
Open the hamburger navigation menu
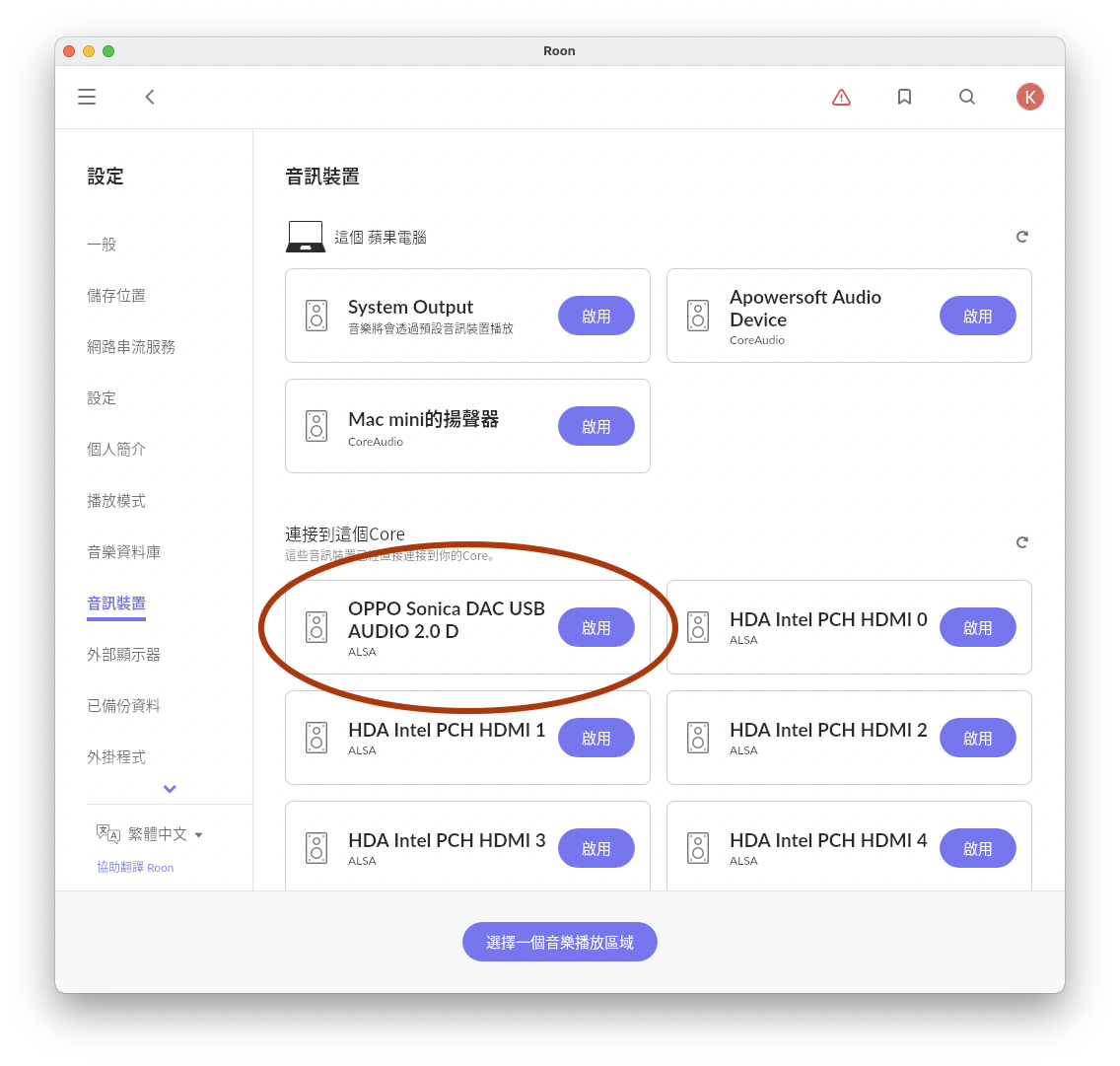click(x=87, y=97)
